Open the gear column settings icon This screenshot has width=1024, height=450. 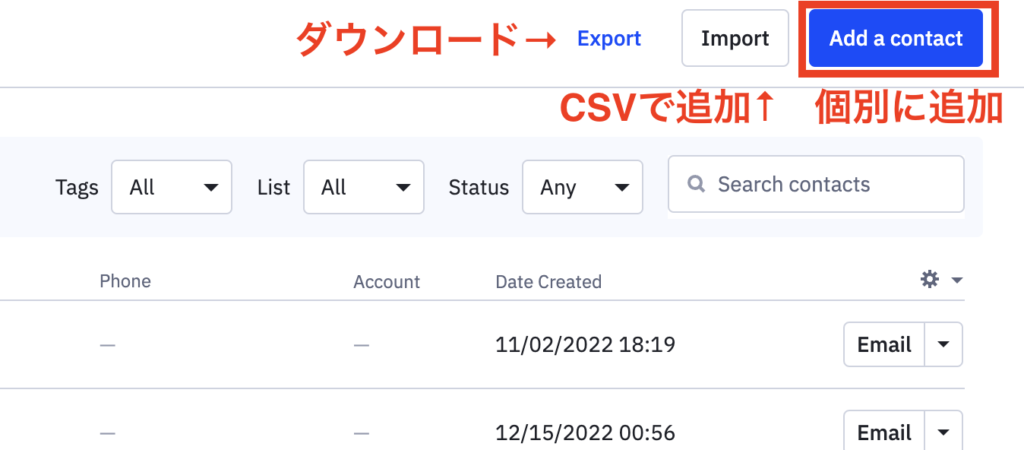pyautogui.click(x=929, y=280)
